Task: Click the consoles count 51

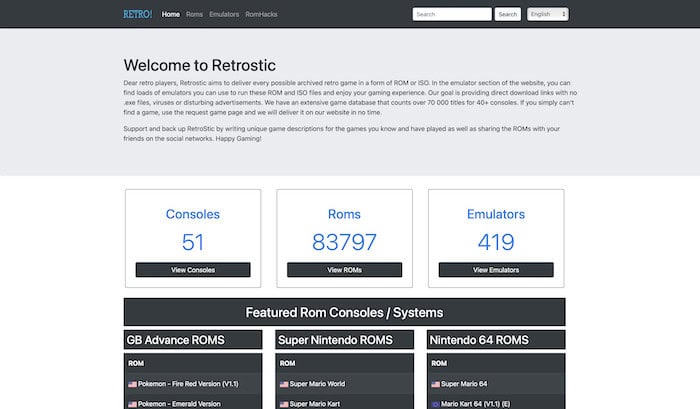Action: click(193, 242)
